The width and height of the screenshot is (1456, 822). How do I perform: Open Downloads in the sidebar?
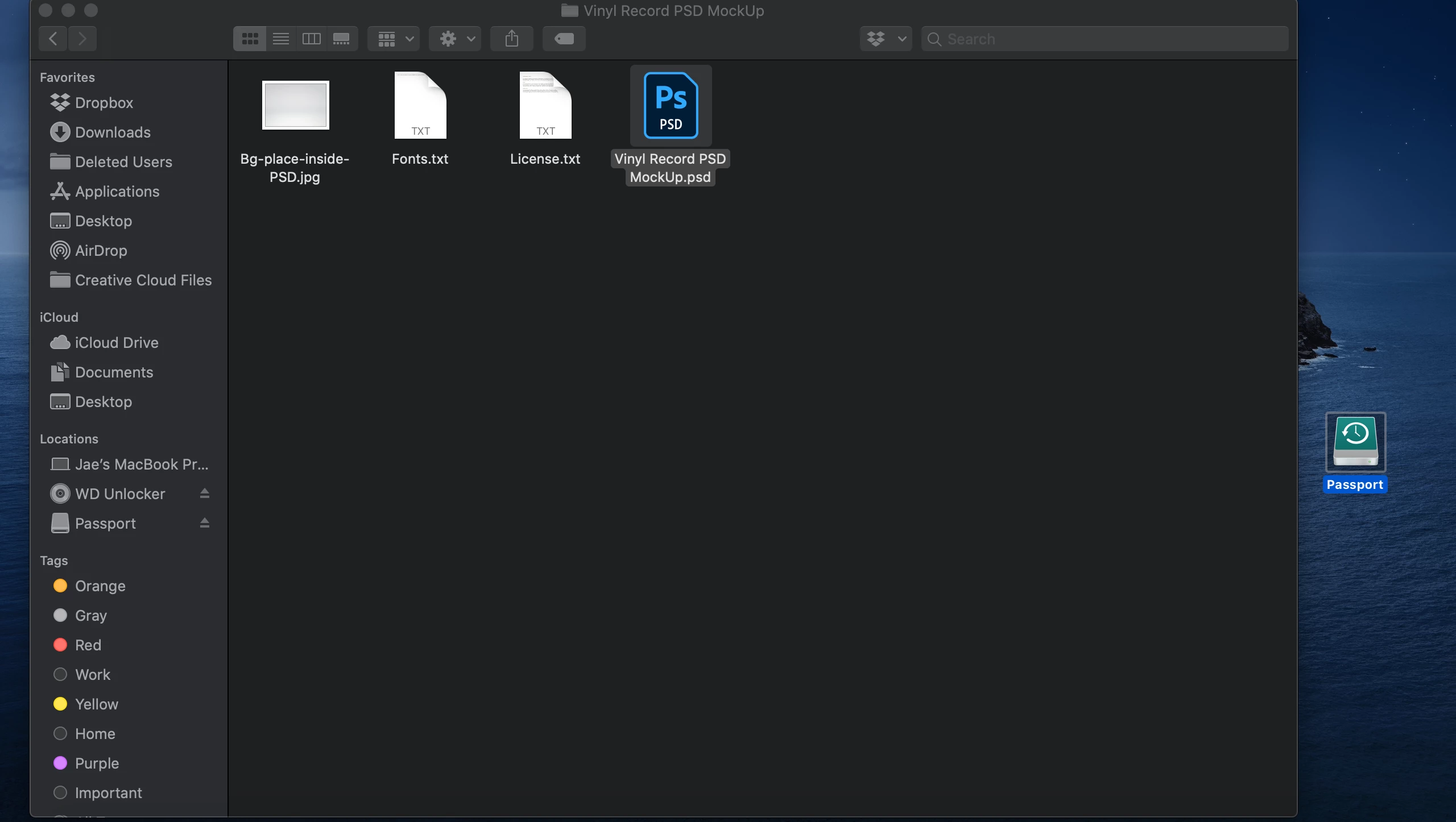[x=113, y=132]
